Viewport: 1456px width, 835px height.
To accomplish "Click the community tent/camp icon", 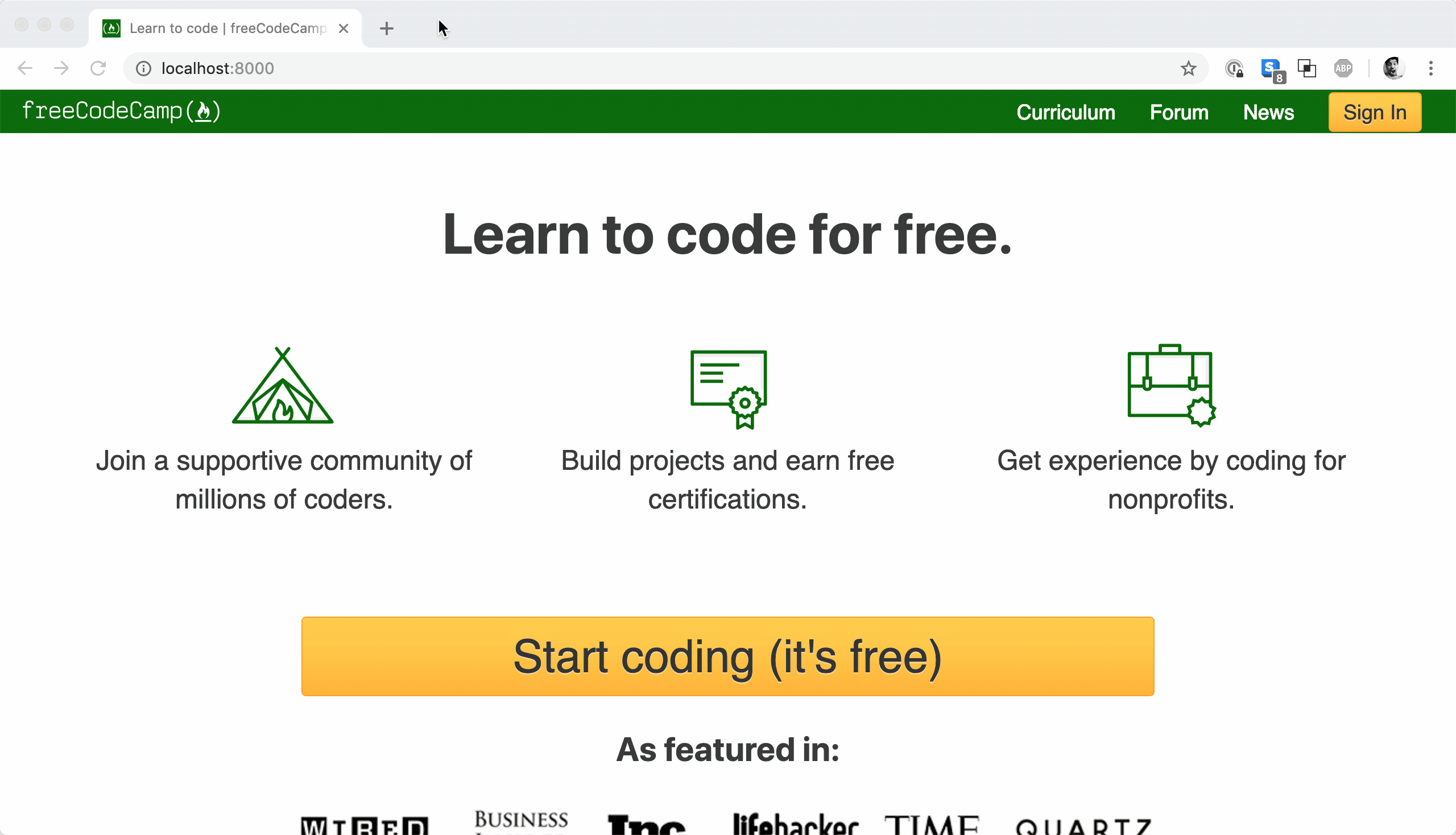I will 283,385.
